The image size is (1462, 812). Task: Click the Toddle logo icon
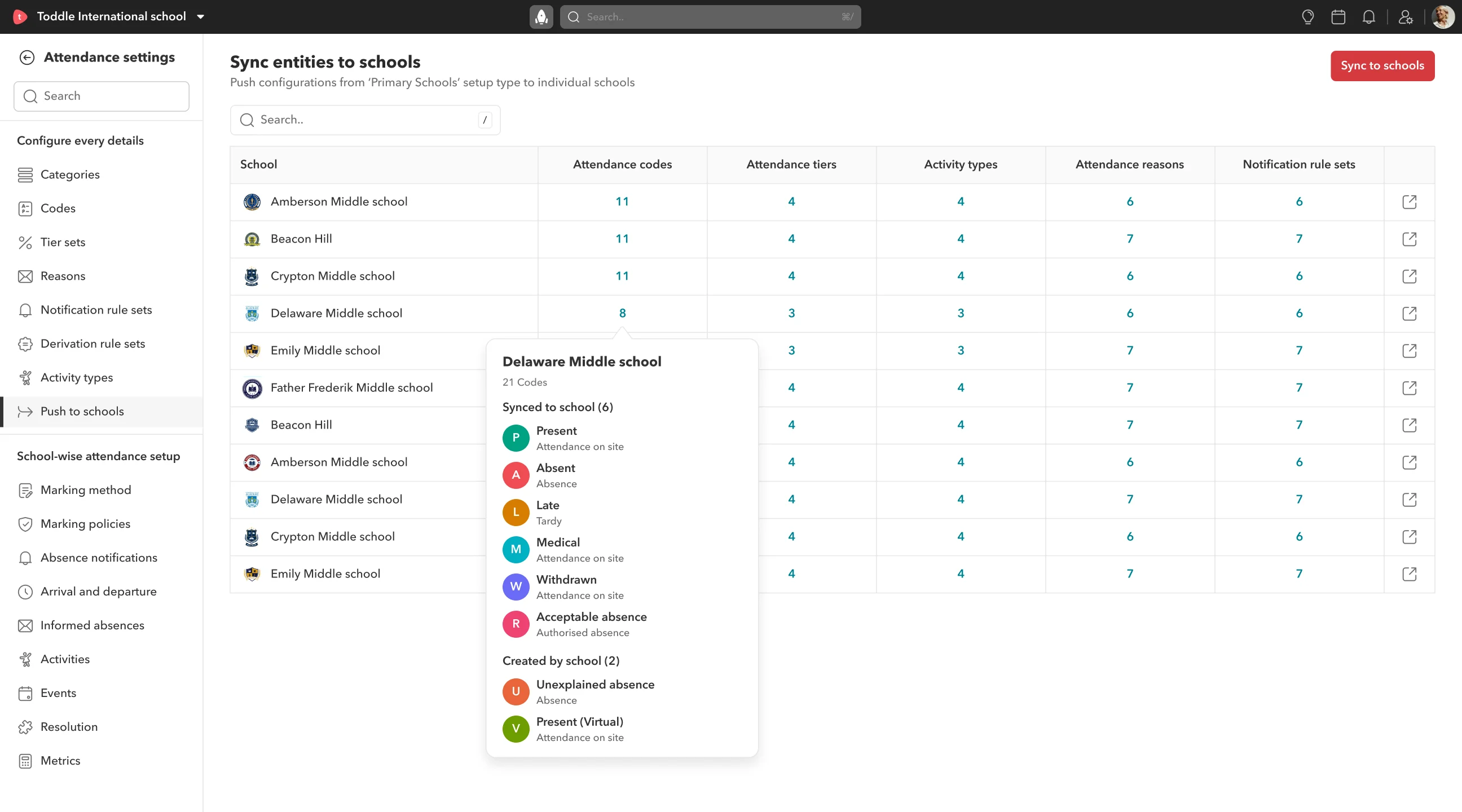pyautogui.click(x=20, y=17)
